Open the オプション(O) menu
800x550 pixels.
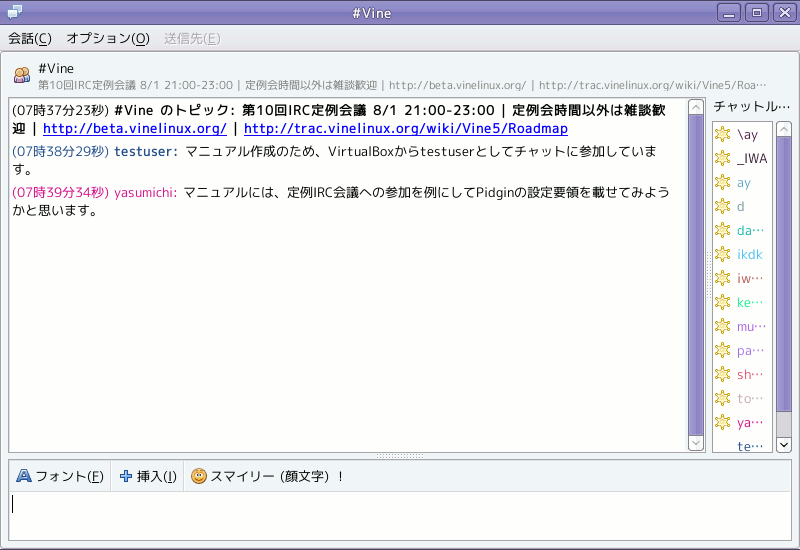(x=108, y=39)
